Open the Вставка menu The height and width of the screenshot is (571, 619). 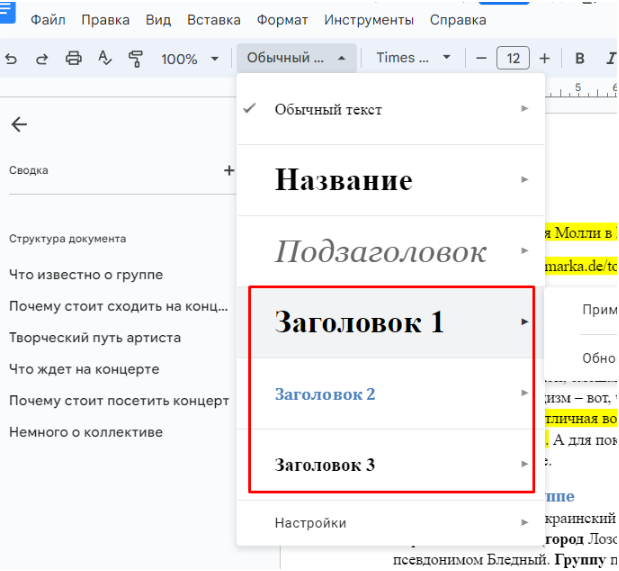click(x=214, y=20)
